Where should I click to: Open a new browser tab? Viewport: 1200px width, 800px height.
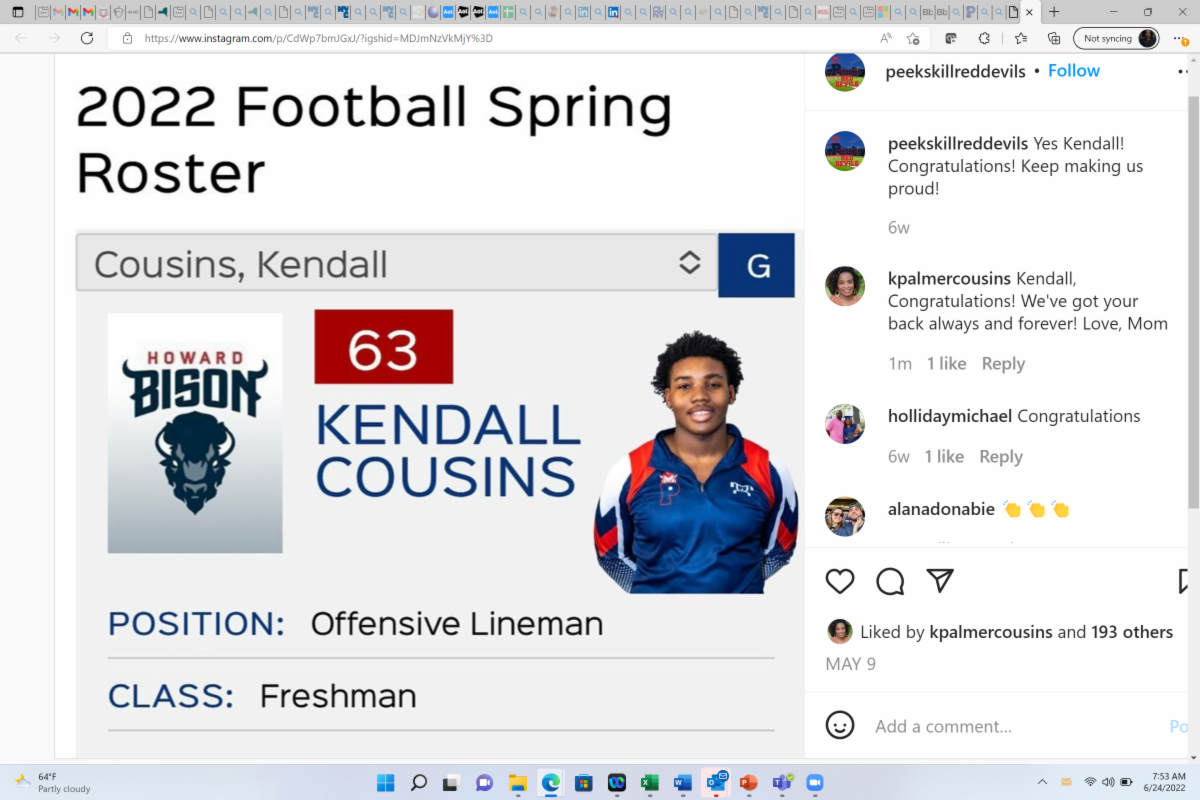1054,12
